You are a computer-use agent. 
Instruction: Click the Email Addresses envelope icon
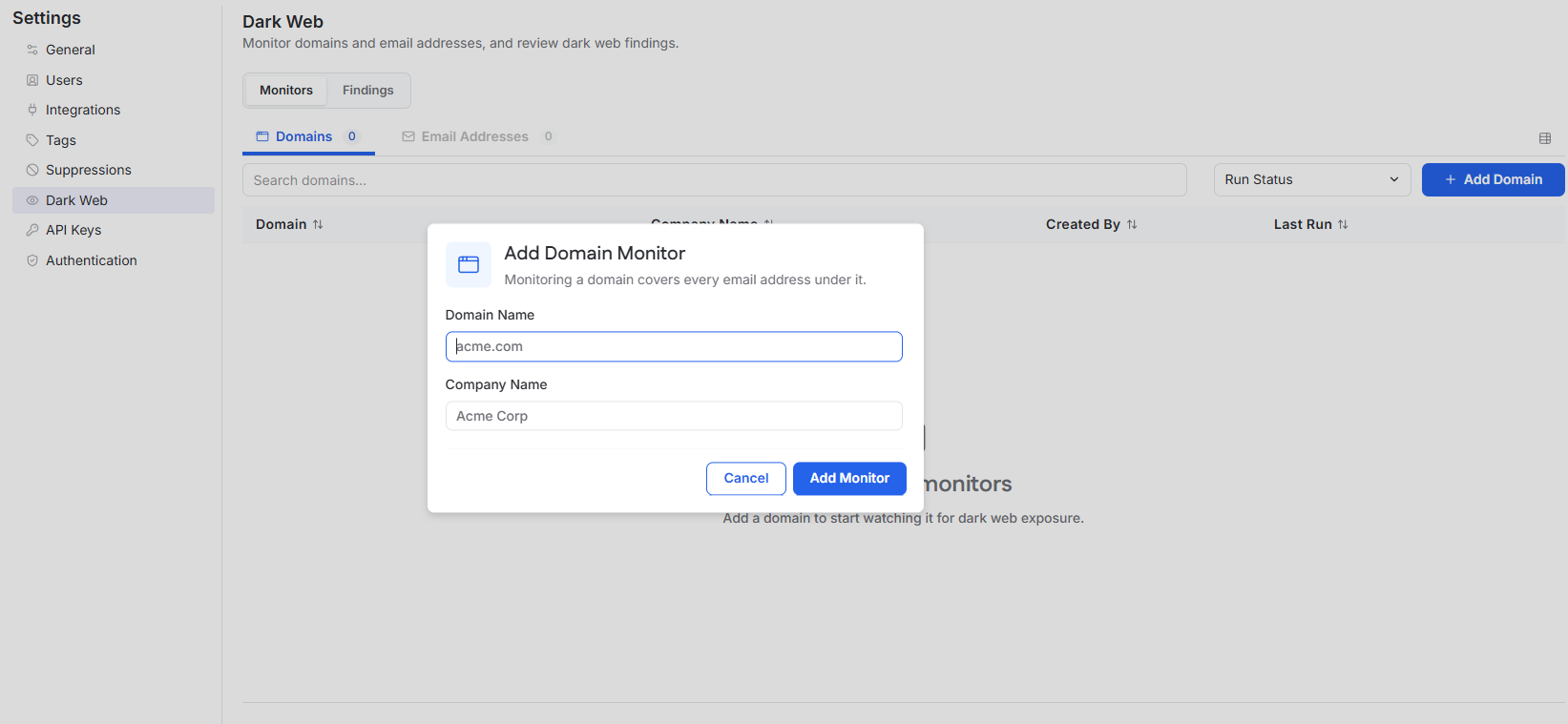408,136
